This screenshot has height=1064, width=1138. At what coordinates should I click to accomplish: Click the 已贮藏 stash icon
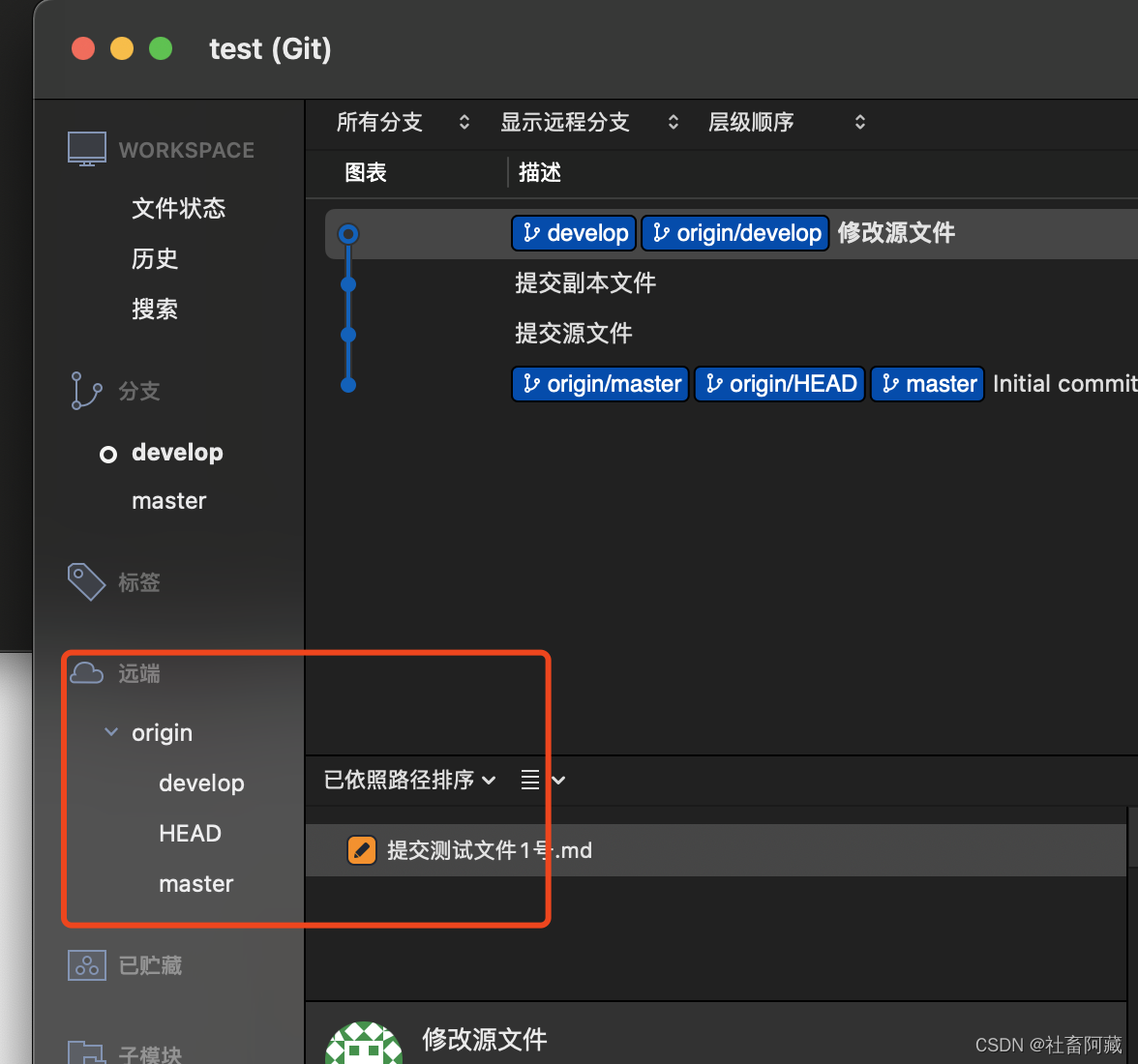coord(86,965)
